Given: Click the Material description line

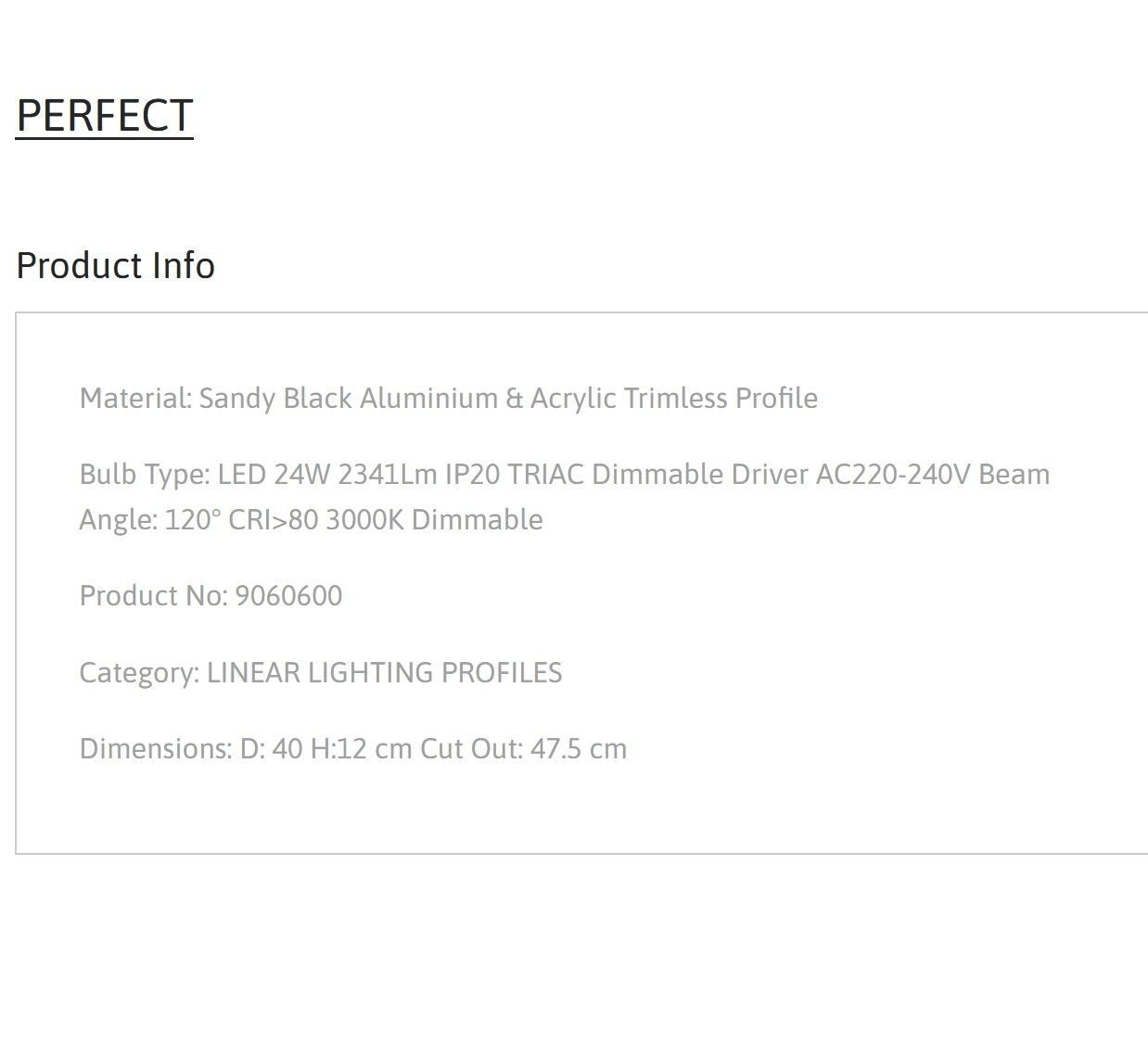Looking at the screenshot, I should (x=449, y=399).
